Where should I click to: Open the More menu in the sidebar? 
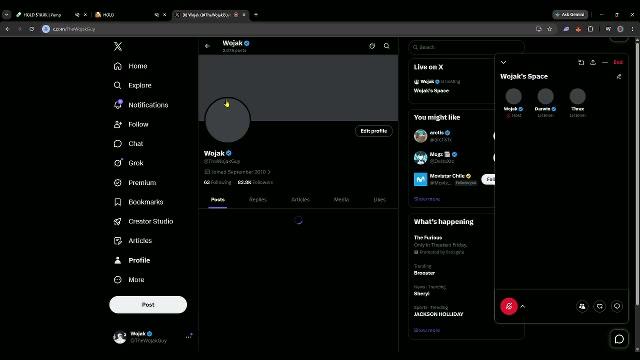point(129,280)
